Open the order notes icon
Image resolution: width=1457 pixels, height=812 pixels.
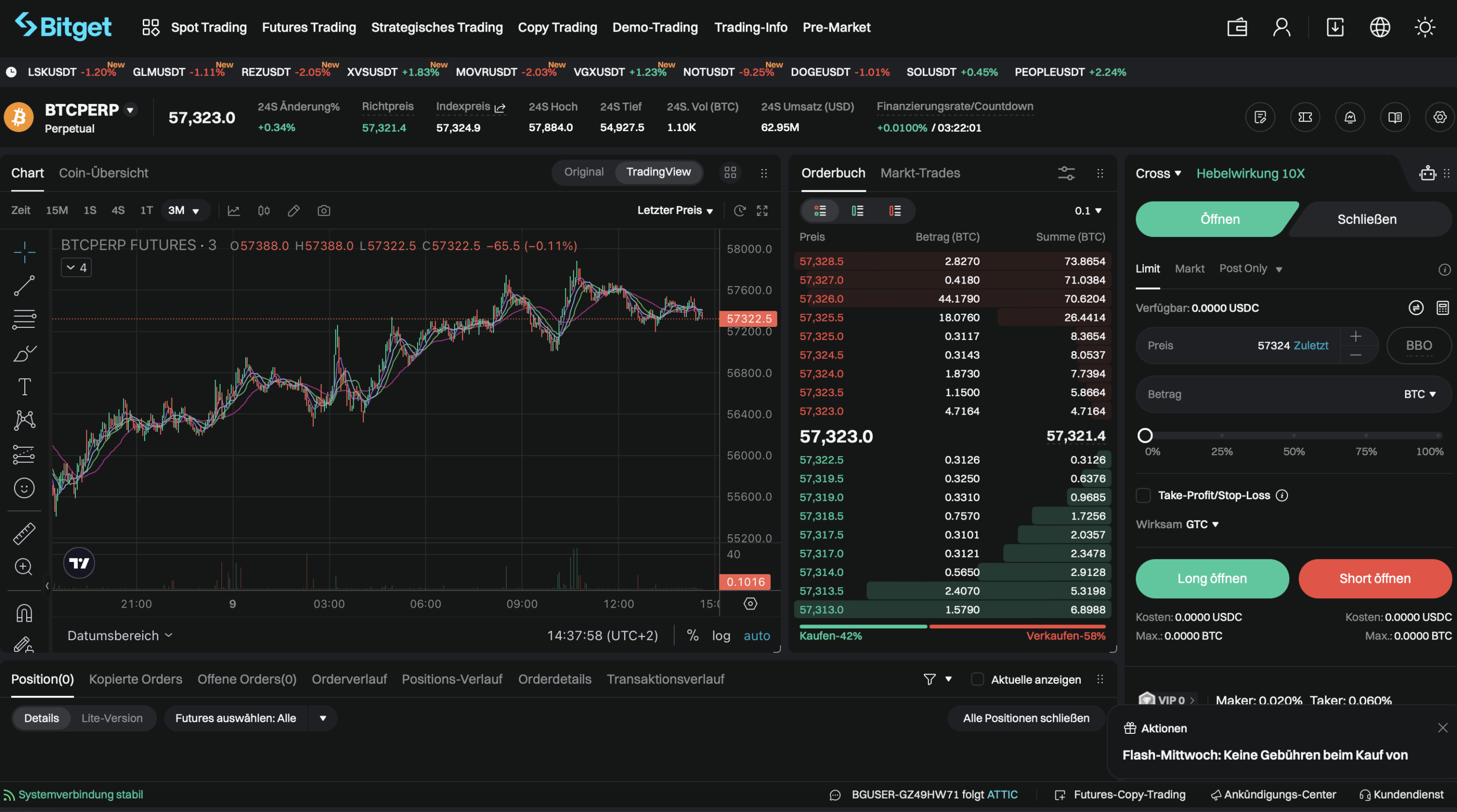(1260, 117)
